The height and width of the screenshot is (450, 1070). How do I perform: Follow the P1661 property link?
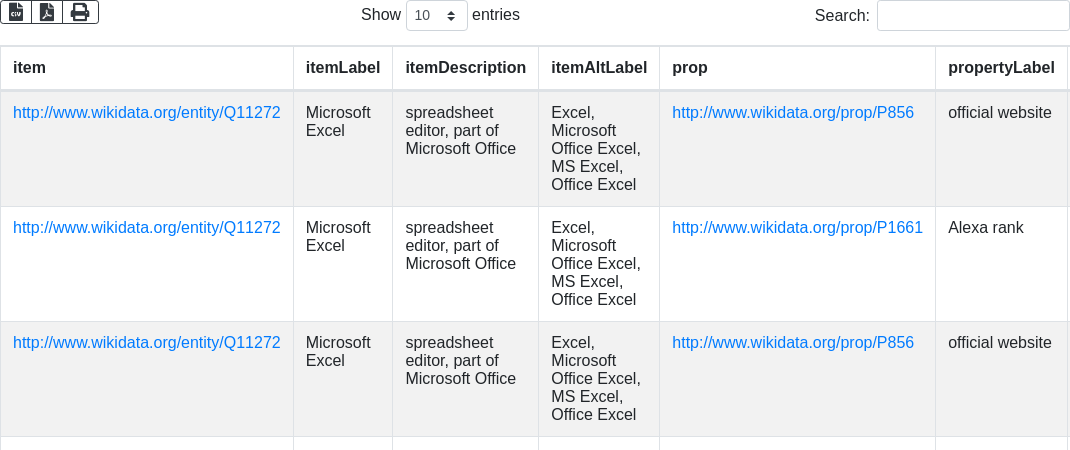[x=797, y=228]
